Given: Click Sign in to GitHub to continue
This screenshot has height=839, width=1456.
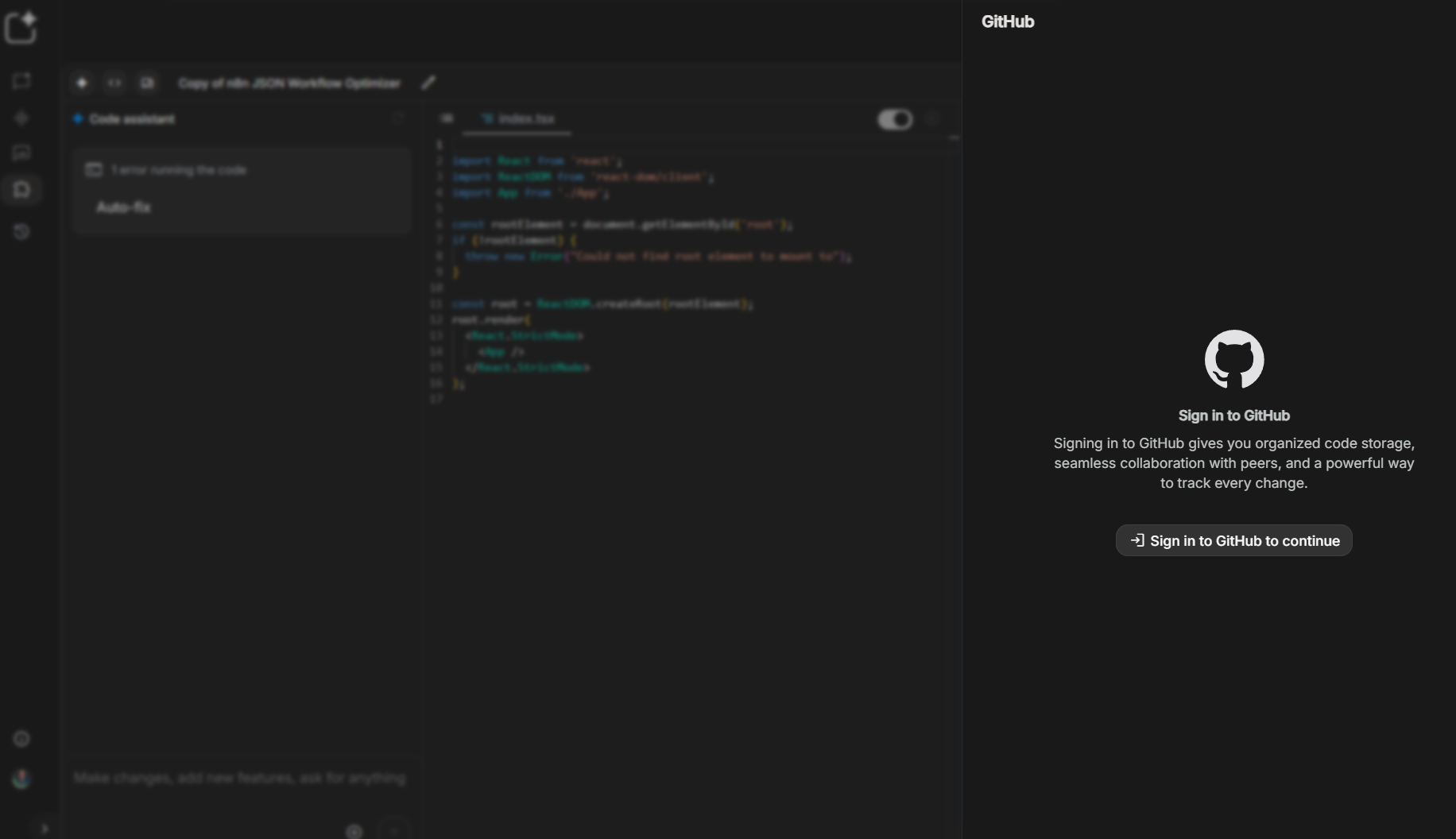Looking at the screenshot, I should click(x=1233, y=540).
